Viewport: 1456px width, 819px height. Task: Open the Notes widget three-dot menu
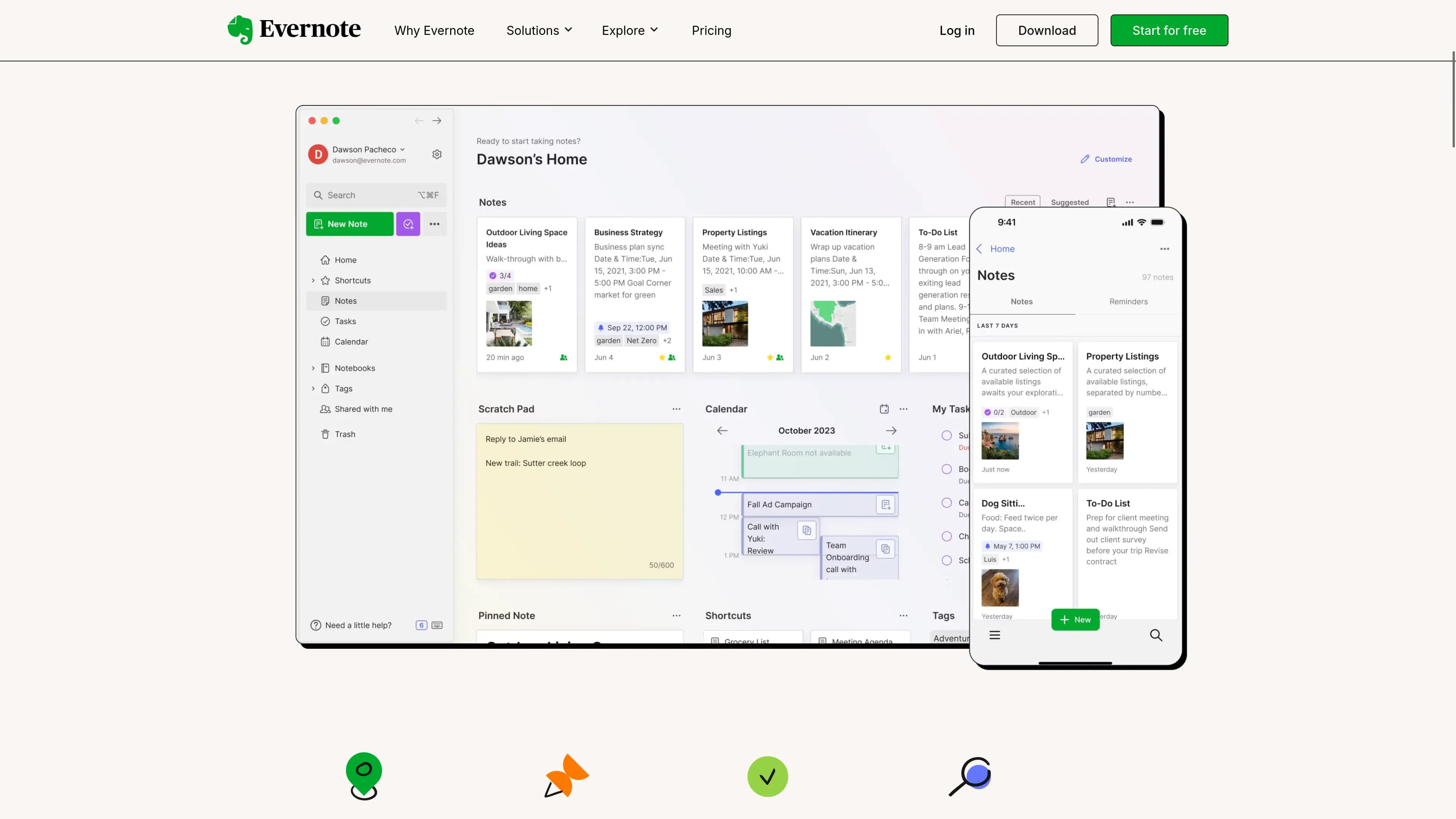pyautogui.click(x=1130, y=202)
